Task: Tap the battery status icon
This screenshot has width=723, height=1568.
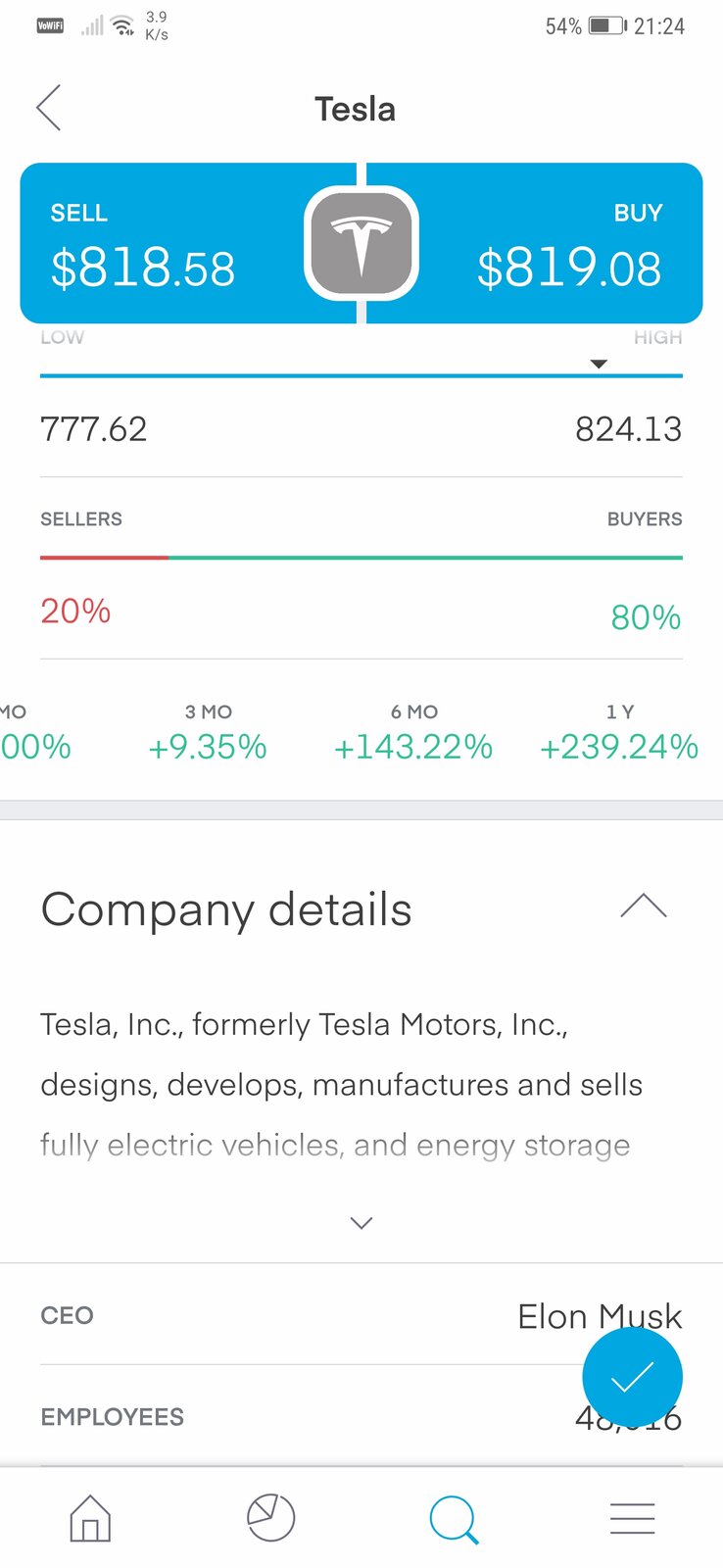Action: (607, 26)
